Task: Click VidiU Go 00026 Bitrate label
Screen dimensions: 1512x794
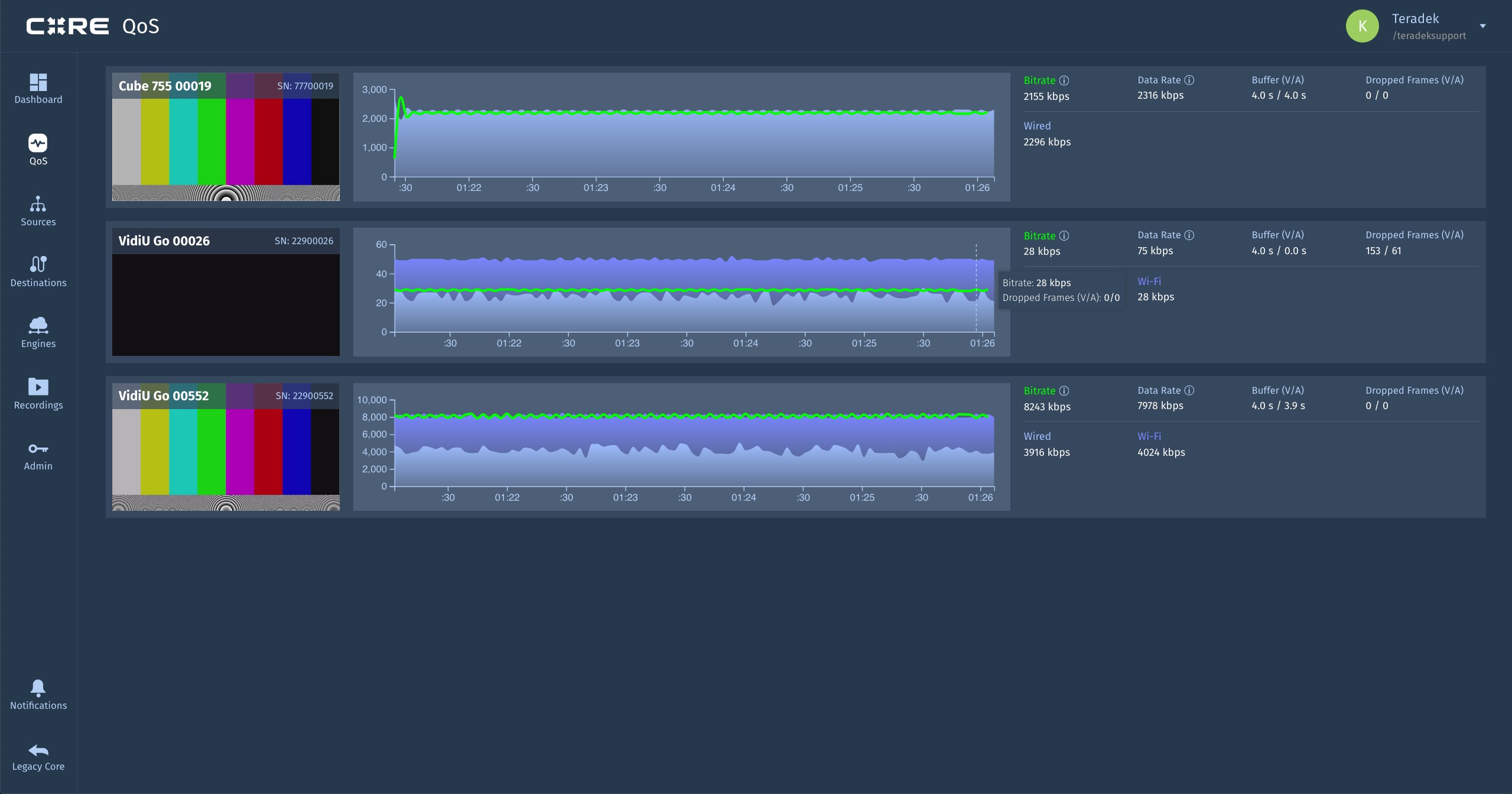Action: point(1039,236)
